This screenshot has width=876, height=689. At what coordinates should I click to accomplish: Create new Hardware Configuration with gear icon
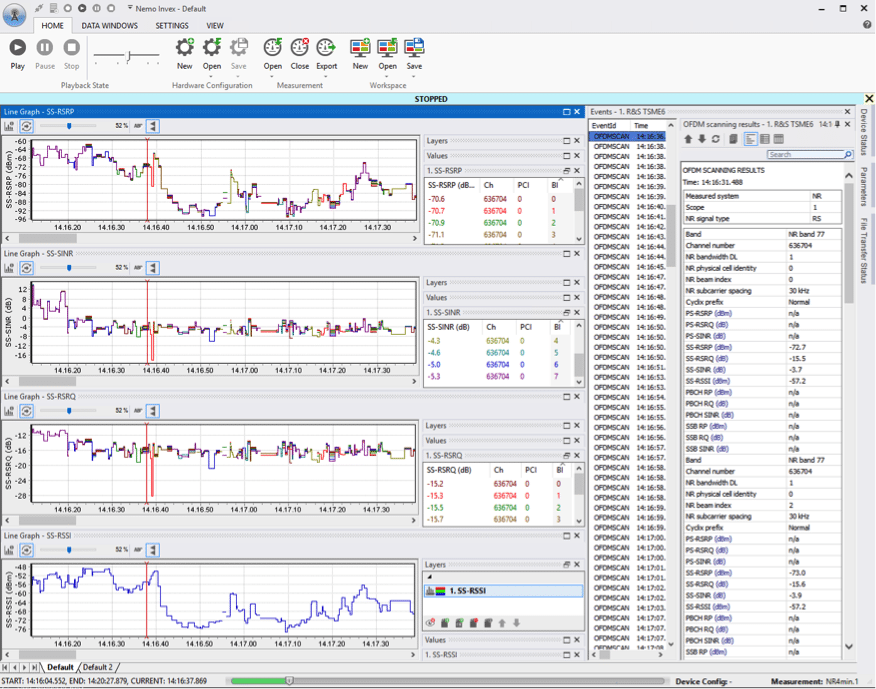click(x=184, y=48)
